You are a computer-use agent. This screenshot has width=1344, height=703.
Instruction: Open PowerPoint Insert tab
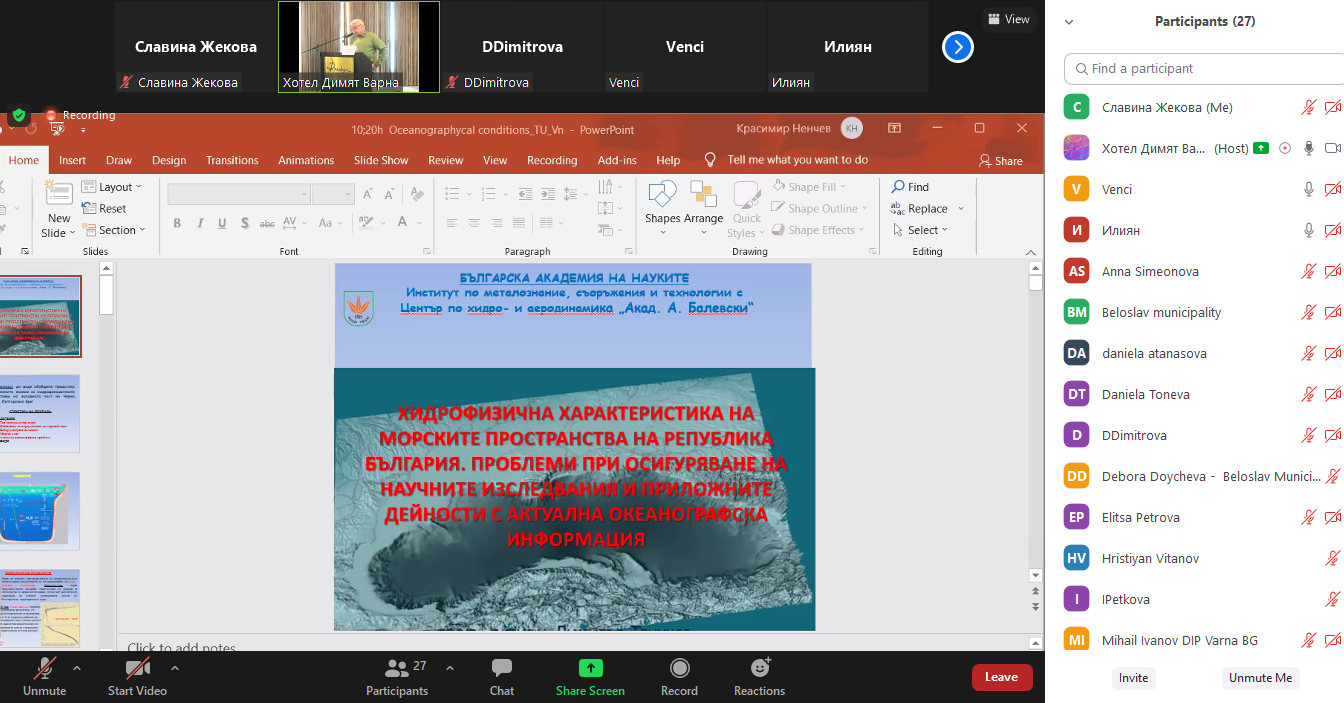(x=72, y=160)
